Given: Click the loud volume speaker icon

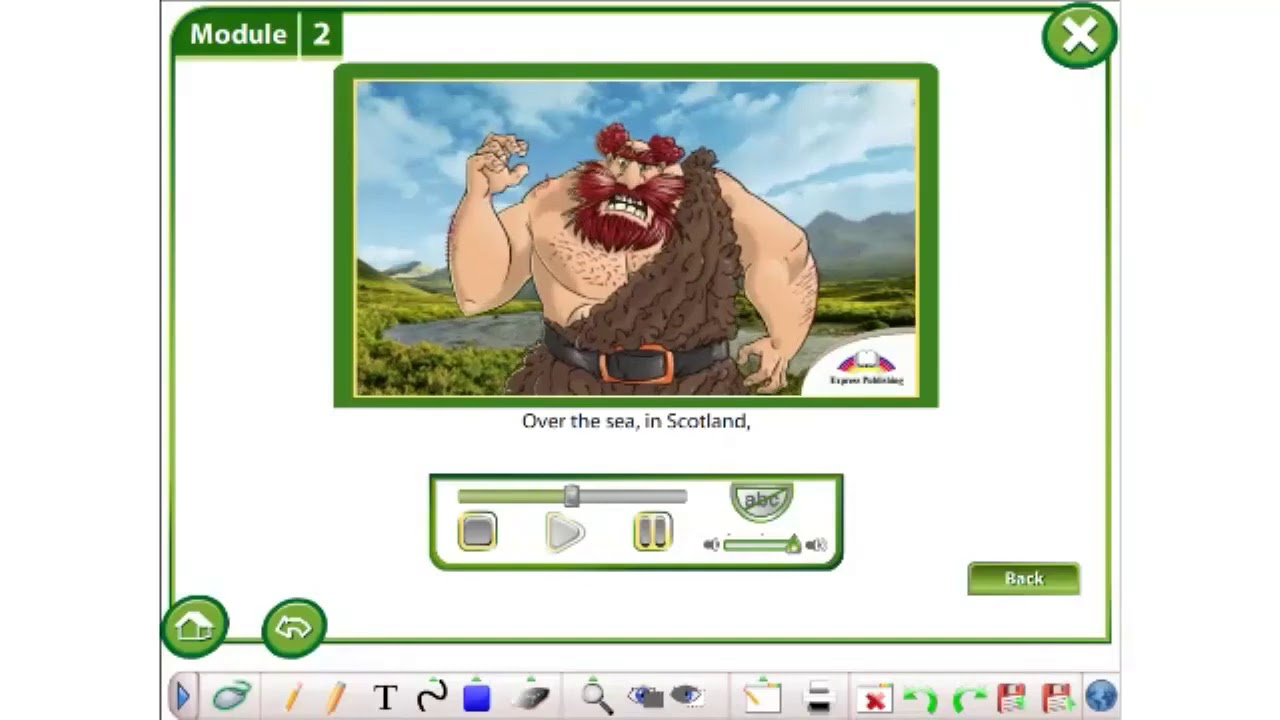Looking at the screenshot, I should 816,545.
